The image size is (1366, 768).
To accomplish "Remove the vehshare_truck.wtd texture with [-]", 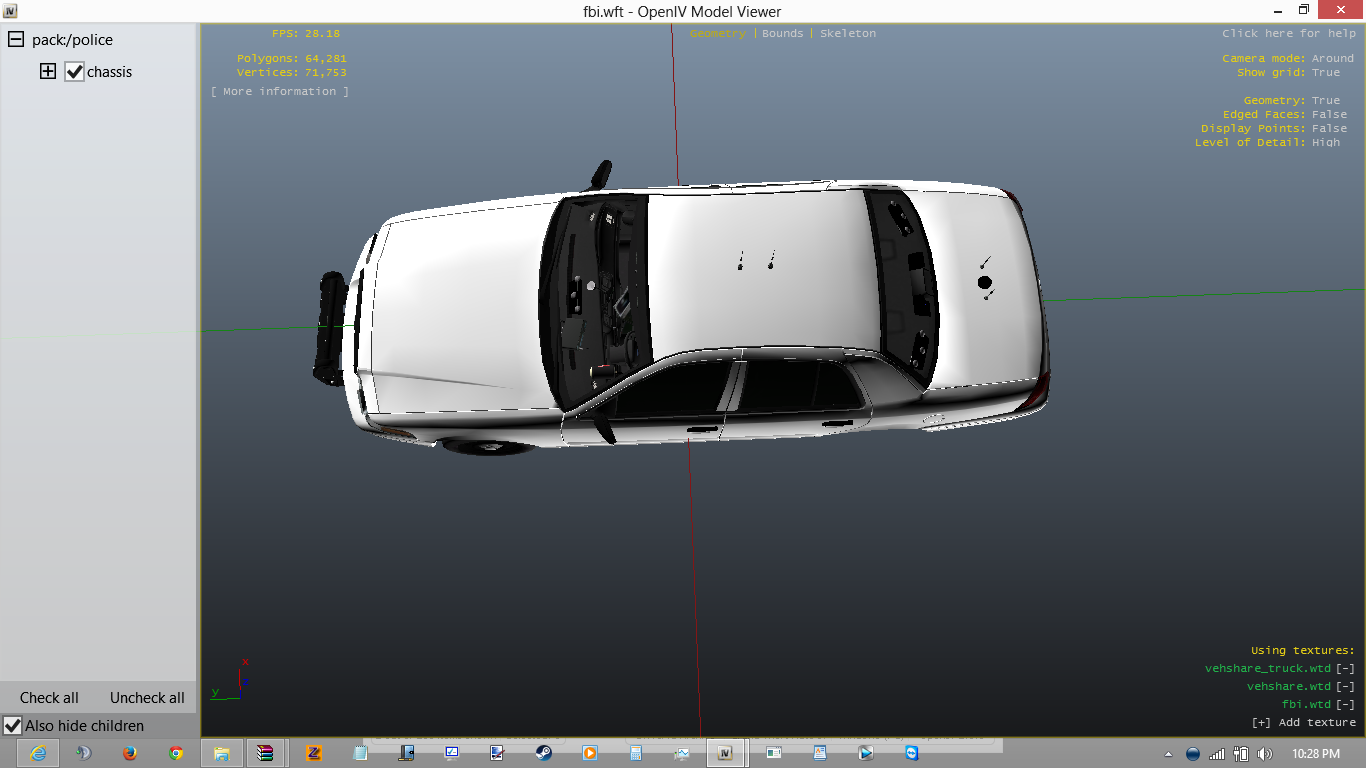I will coord(1345,668).
